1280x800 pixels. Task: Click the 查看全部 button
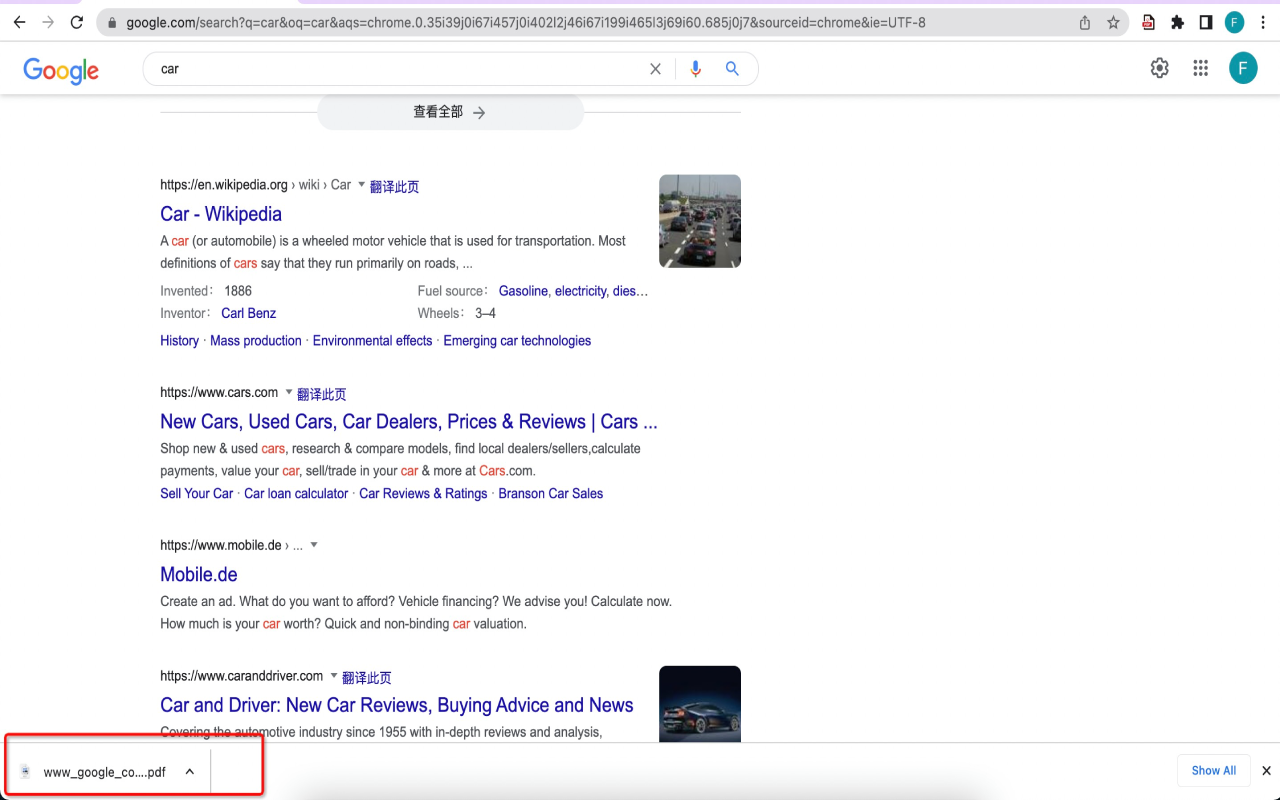450,112
